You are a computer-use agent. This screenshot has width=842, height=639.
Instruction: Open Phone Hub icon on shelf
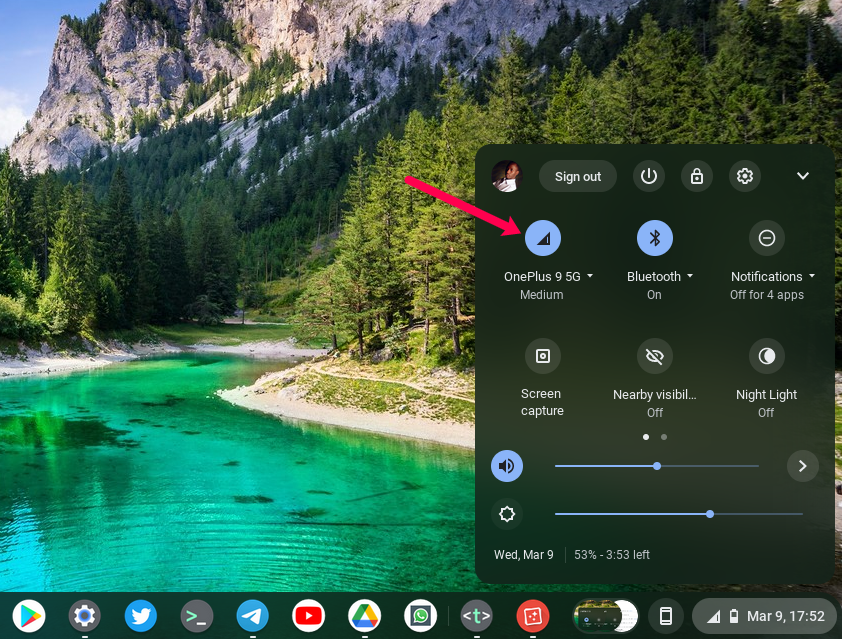(x=665, y=616)
